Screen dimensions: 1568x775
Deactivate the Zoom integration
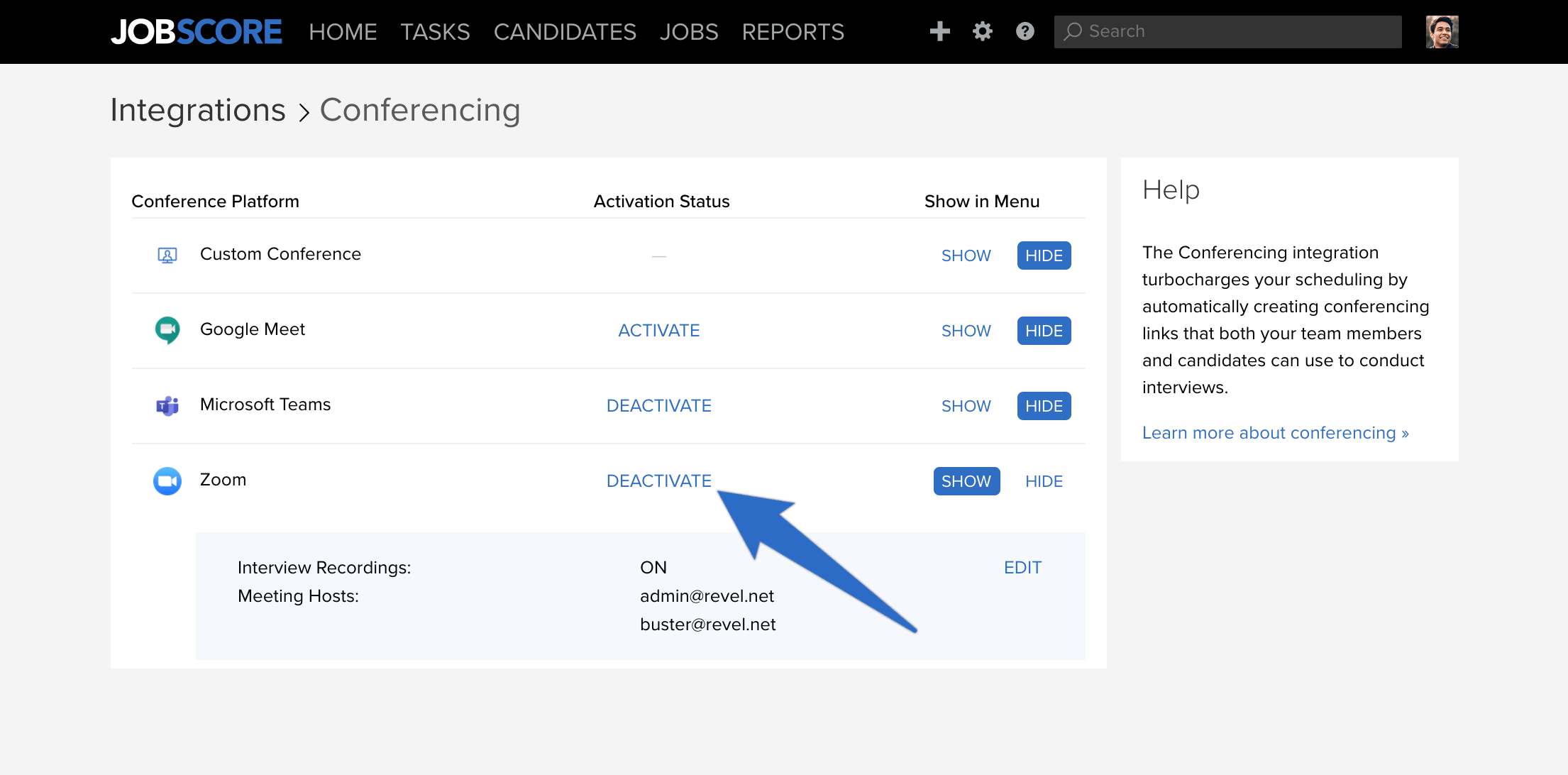coord(658,481)
